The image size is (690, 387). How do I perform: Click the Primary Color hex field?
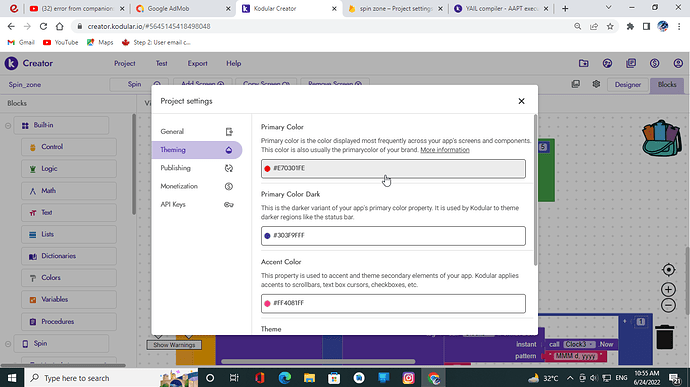(x=393, y=169)
